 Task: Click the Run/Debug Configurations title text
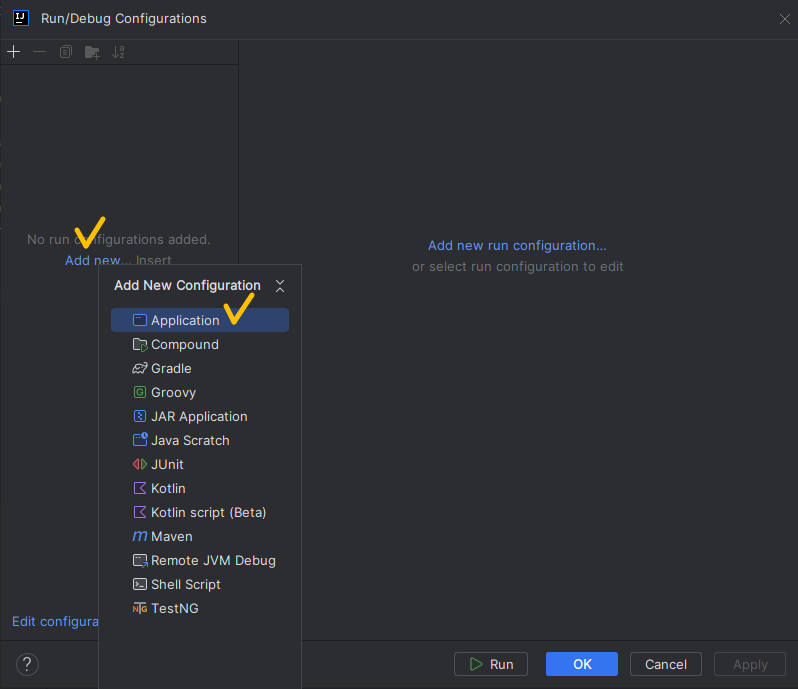[124, 18]
